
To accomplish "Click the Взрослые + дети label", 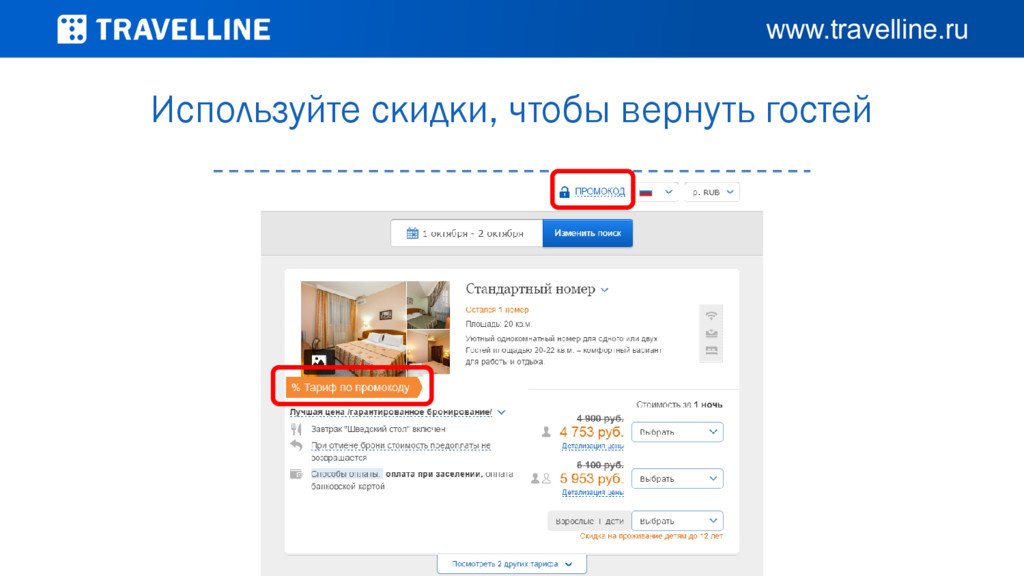I will coord(589,521).
